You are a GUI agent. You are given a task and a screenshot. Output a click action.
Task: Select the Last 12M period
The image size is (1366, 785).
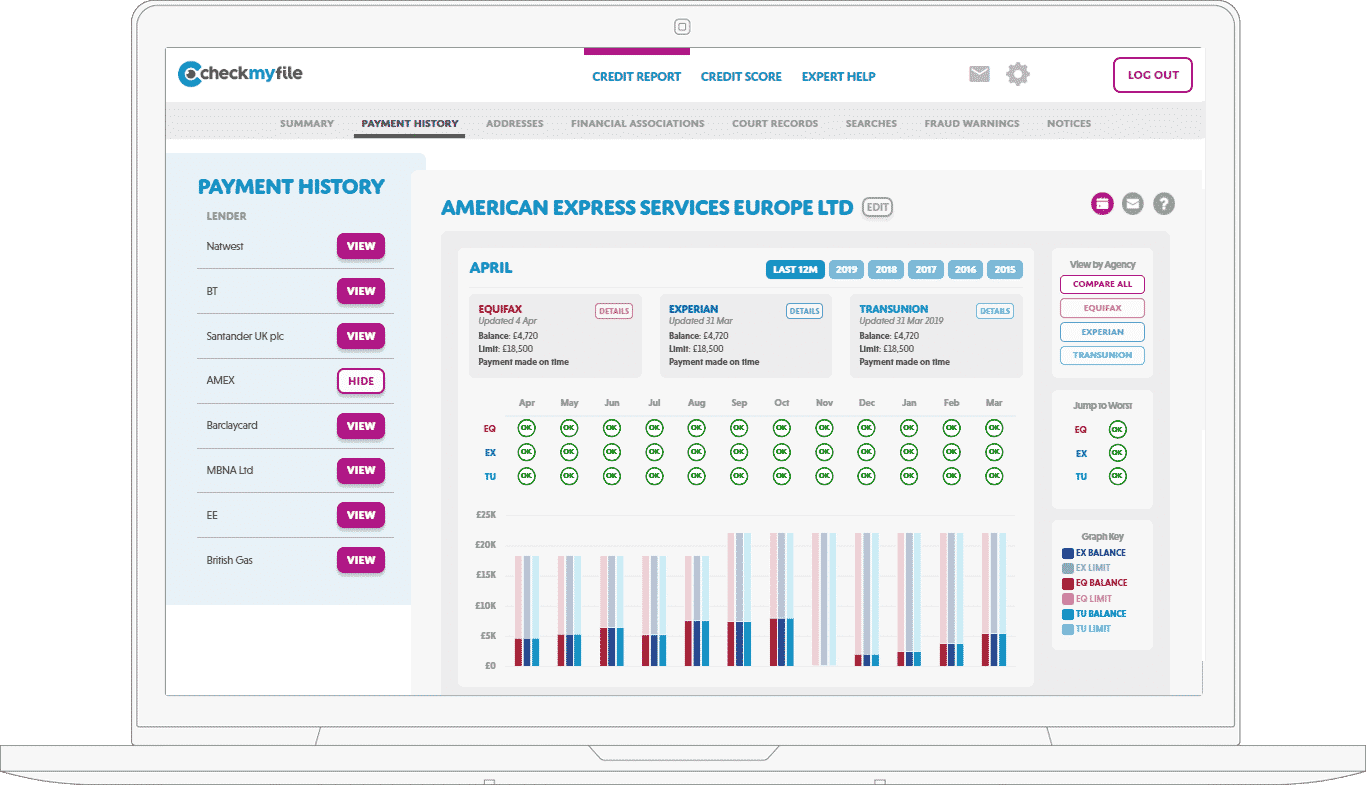(x=795, y=269)
